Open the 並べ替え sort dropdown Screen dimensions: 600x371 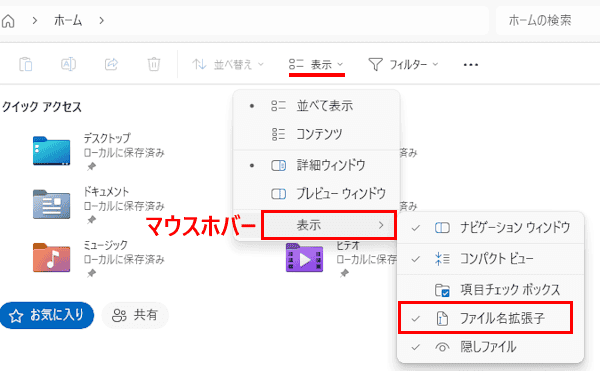pyautogui.click(x=228, y=65)
